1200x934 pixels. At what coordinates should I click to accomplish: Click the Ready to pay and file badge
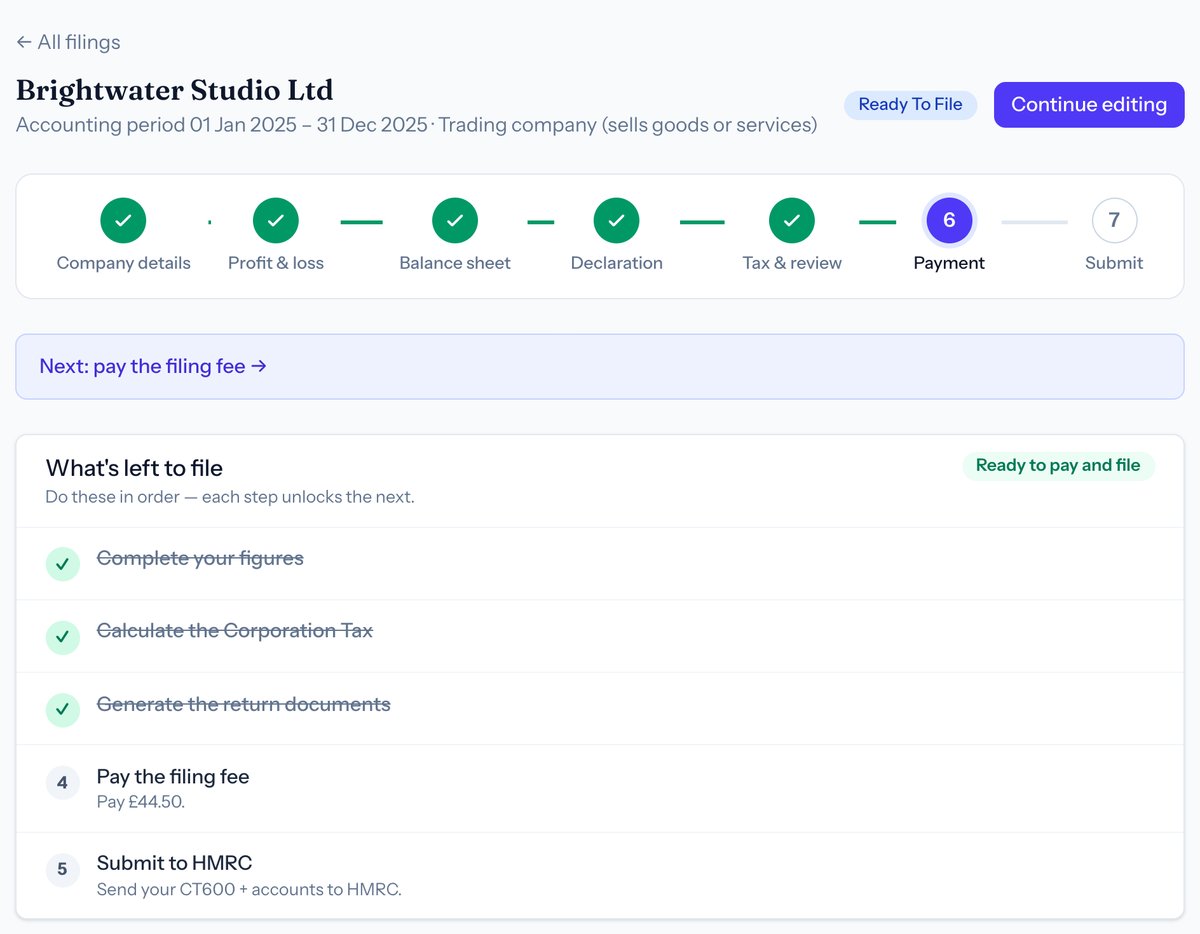click(1058, 466)
